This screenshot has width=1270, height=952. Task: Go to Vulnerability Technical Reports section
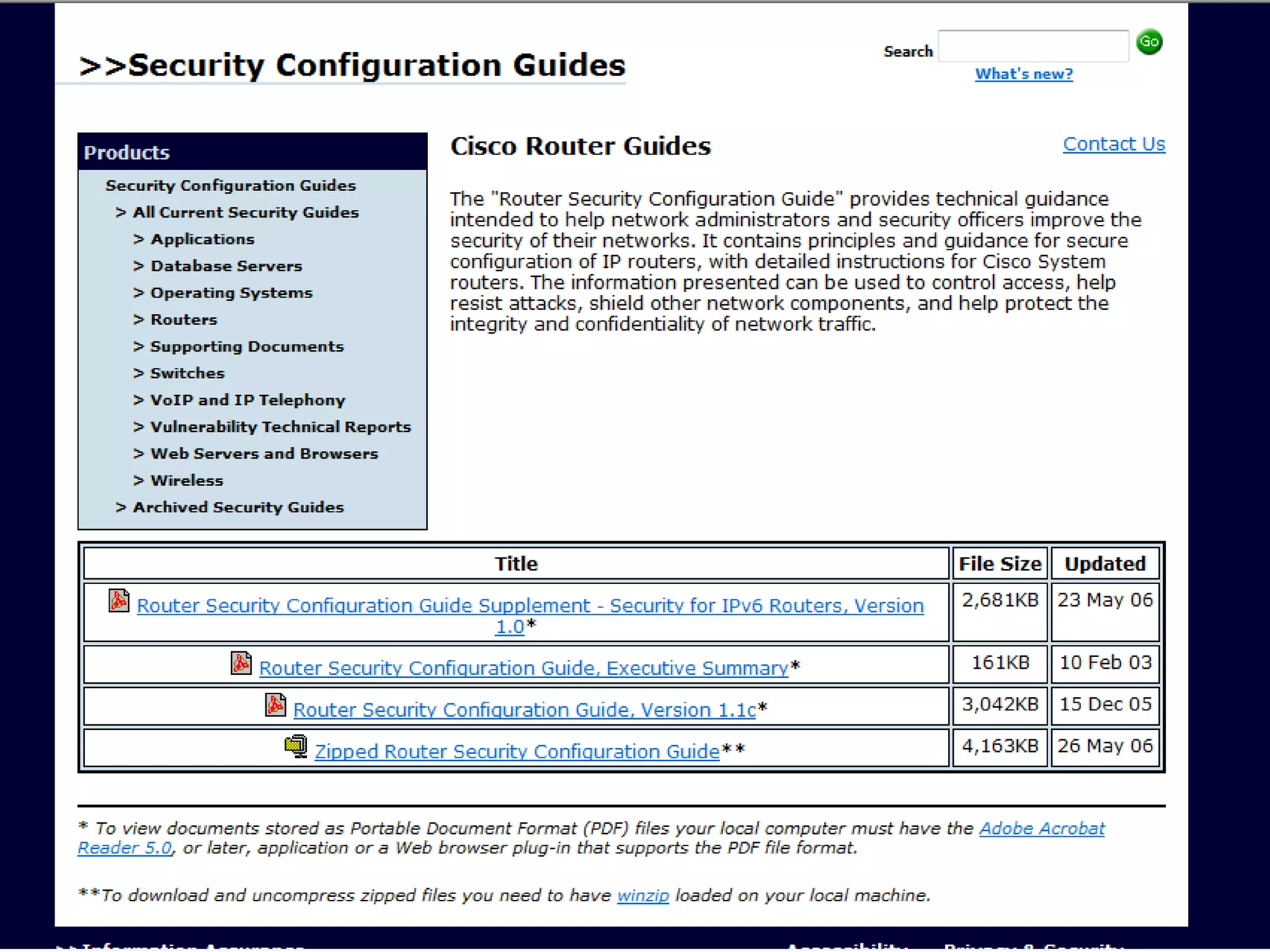(280, 427)
